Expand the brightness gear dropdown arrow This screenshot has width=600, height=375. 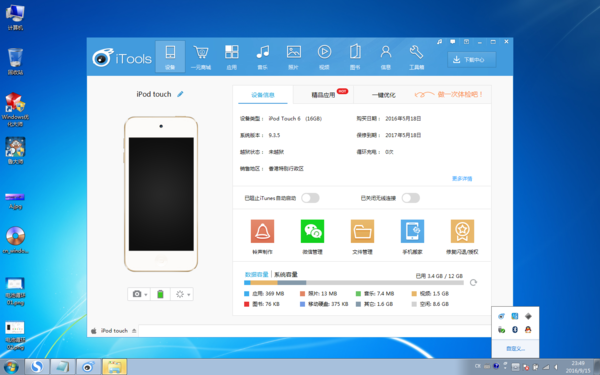tap(189, 295)
